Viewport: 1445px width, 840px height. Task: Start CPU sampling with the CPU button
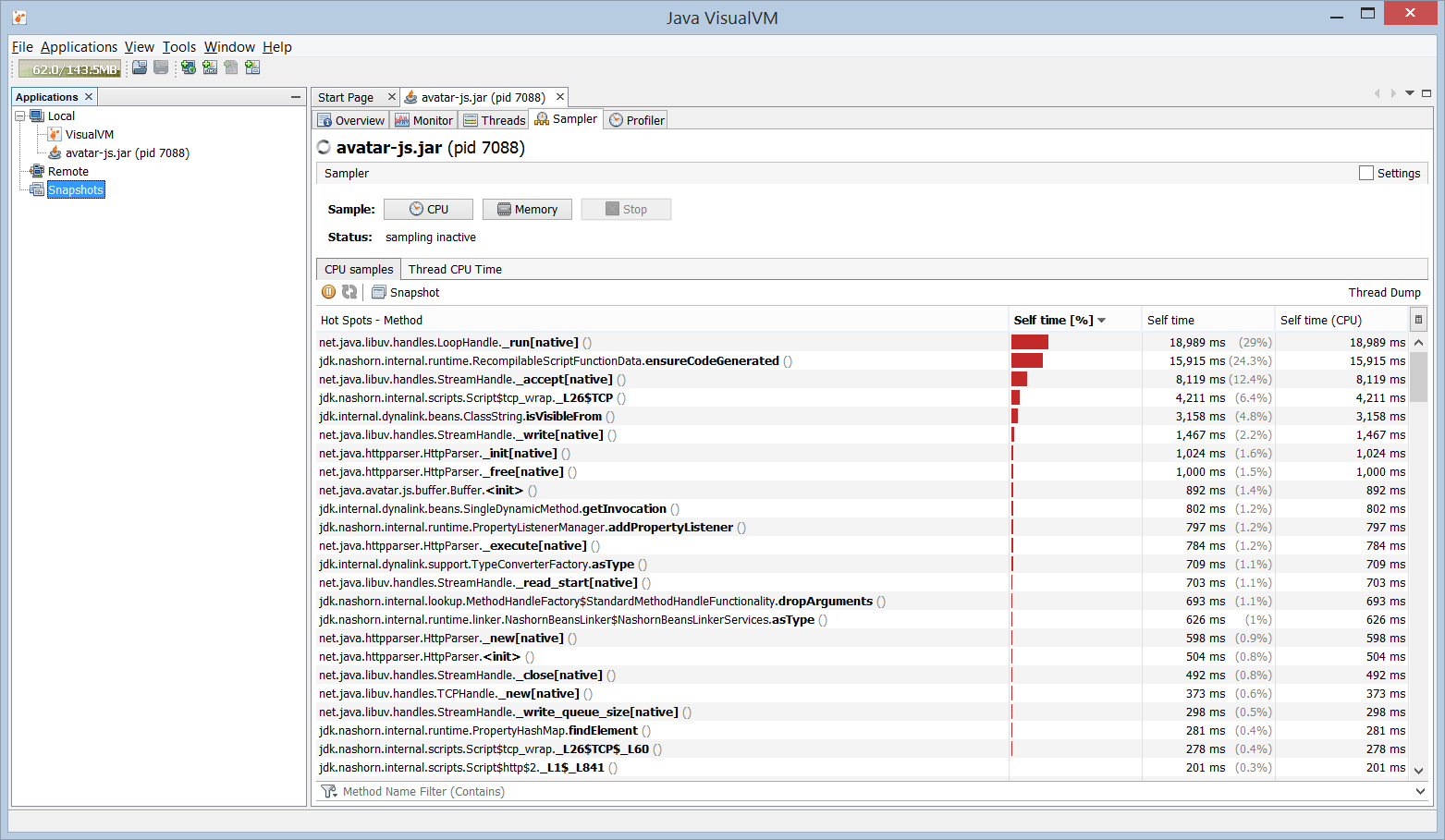coord(428,210)
